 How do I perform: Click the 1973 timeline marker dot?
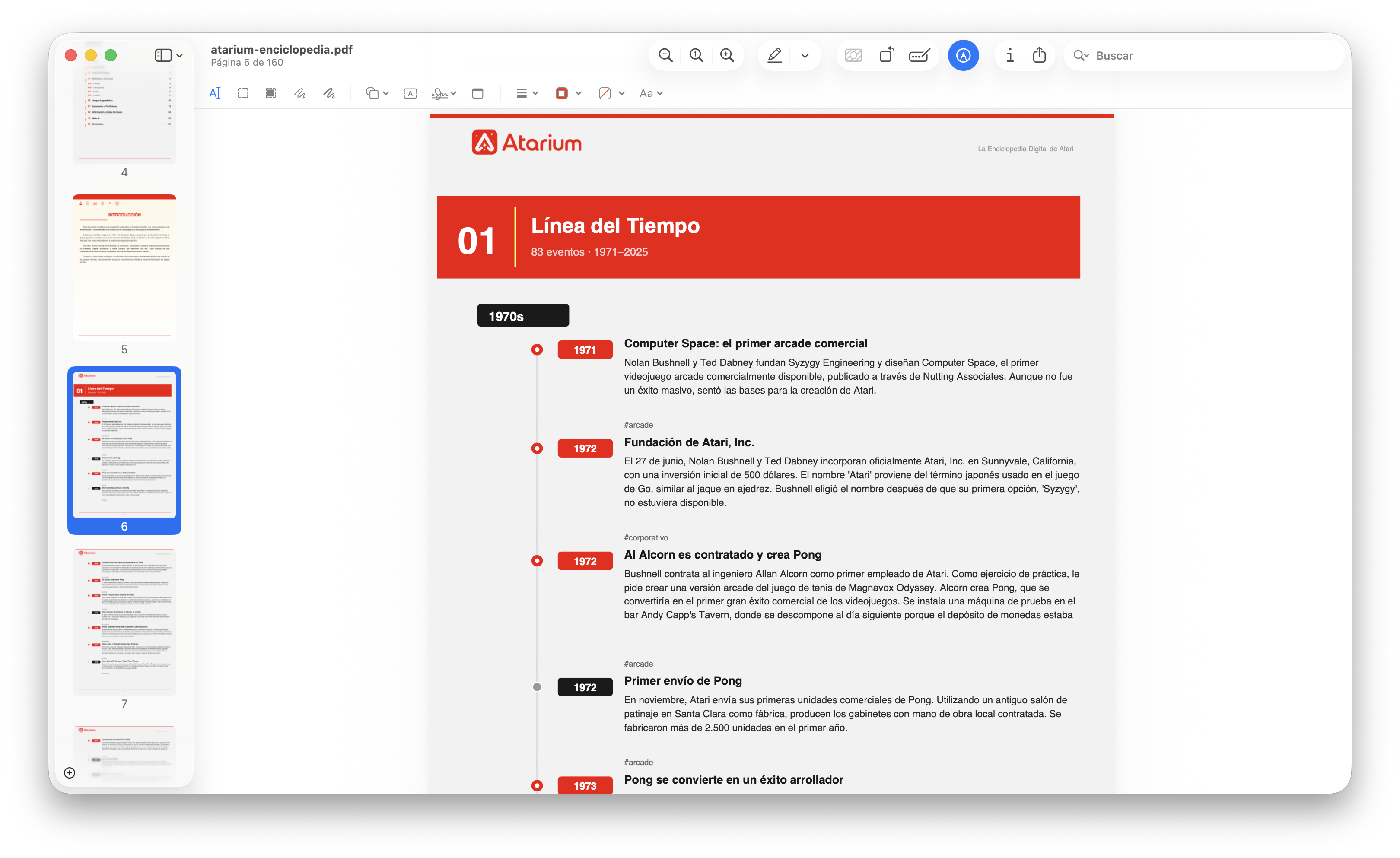537,786
